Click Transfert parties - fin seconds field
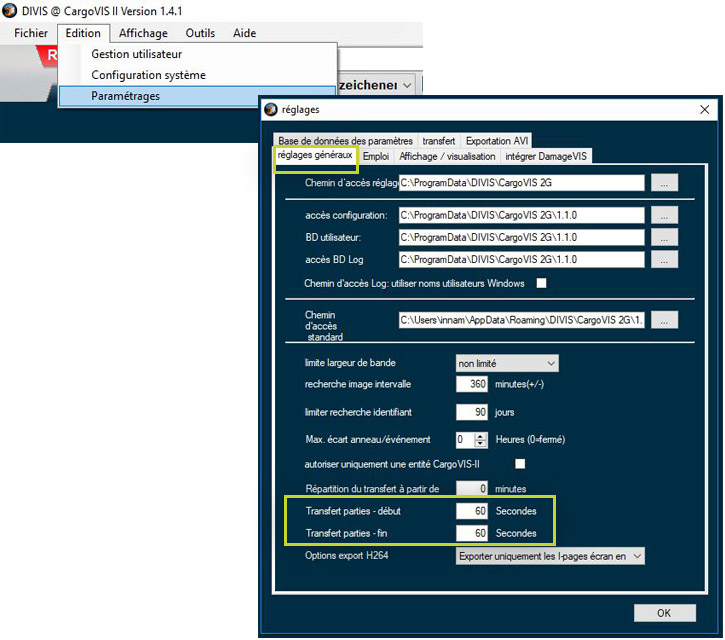Image resolution: width=725 pixels, height=640 pixels. click(472, 533)
